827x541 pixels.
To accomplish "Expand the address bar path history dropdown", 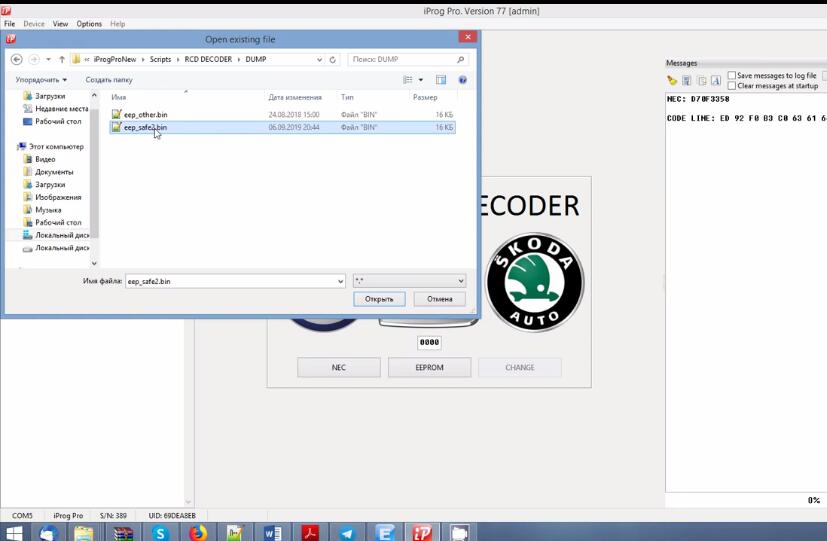I will 319,60.
